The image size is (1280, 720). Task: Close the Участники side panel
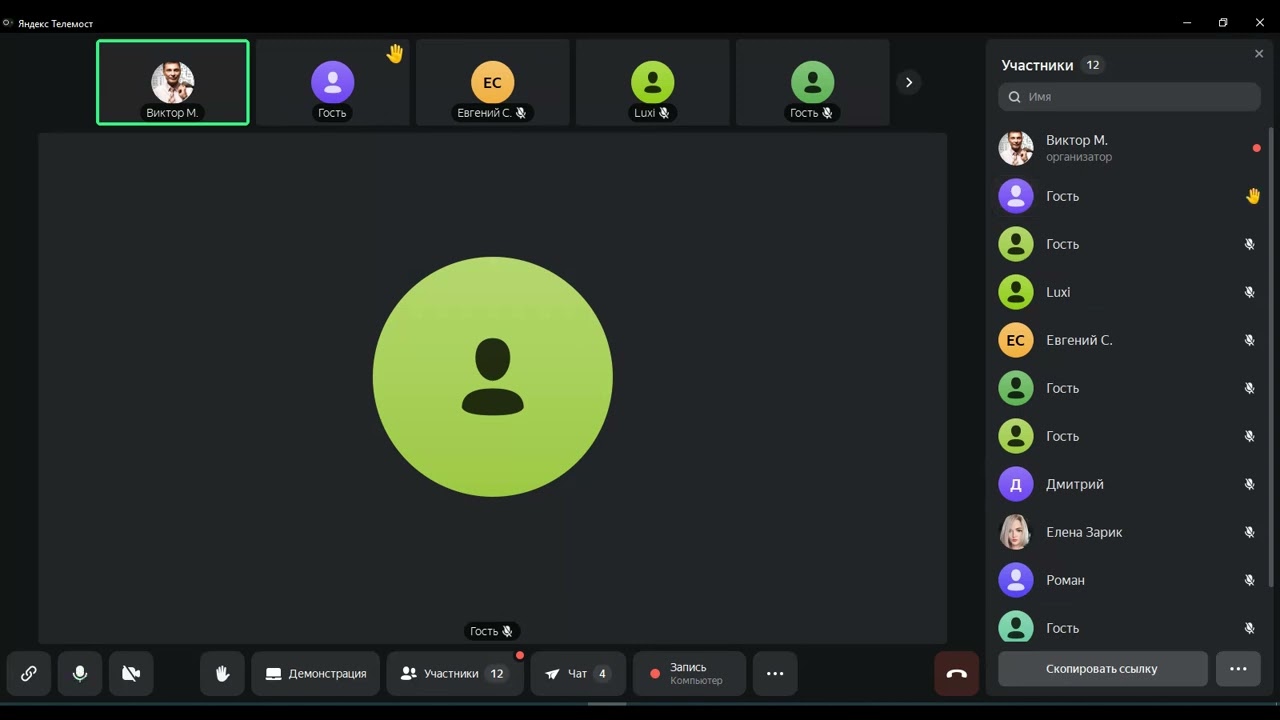(x=1259, y=54)
